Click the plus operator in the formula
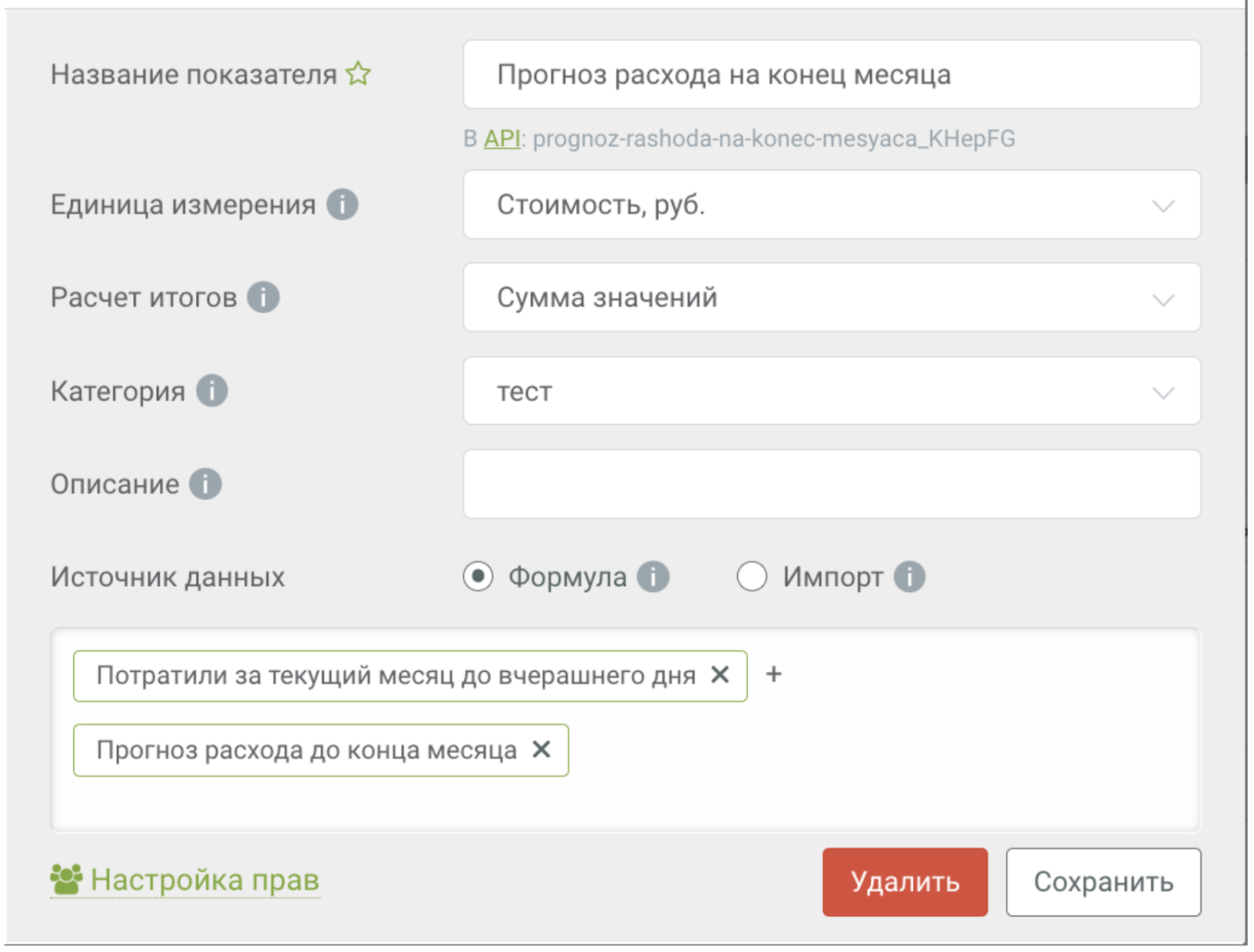The height and width of the screenshot is (952, 1254). pos(774,674)
